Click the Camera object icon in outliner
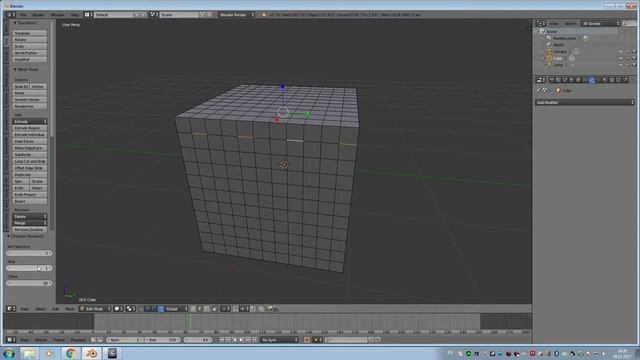Image resolution: width=640 pixels, height=360 pixels. point(549,52)
